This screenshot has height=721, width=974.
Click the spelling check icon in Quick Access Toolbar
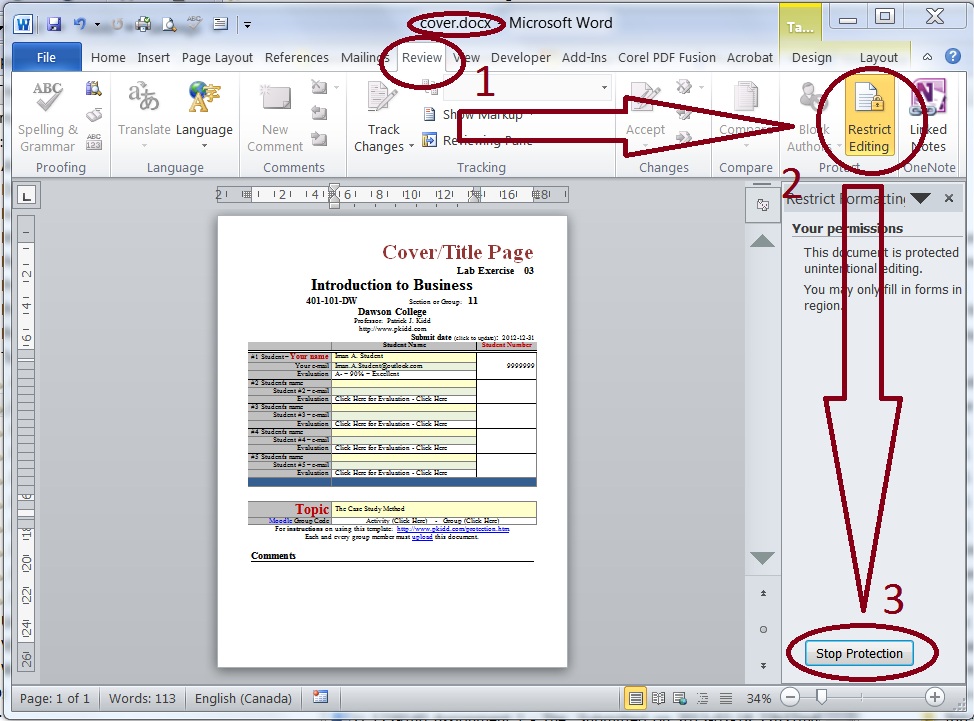tap(194, 24)
